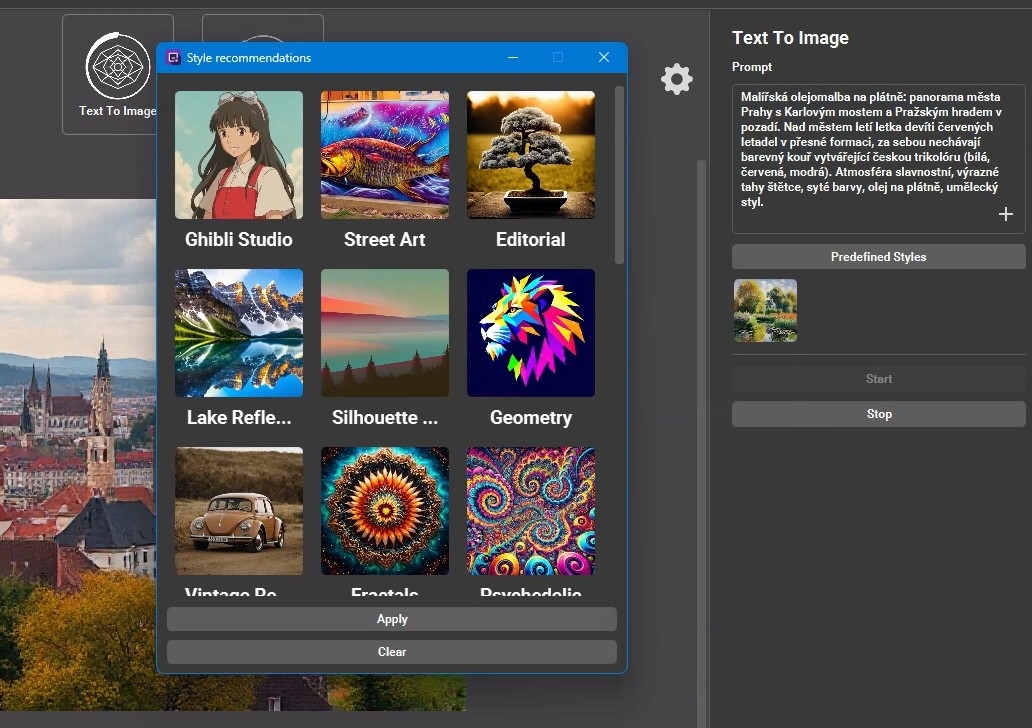Screen dimensions: 1032x728
Task: Select the Geometry lion style thumbnail
Action: pos(531,333)
